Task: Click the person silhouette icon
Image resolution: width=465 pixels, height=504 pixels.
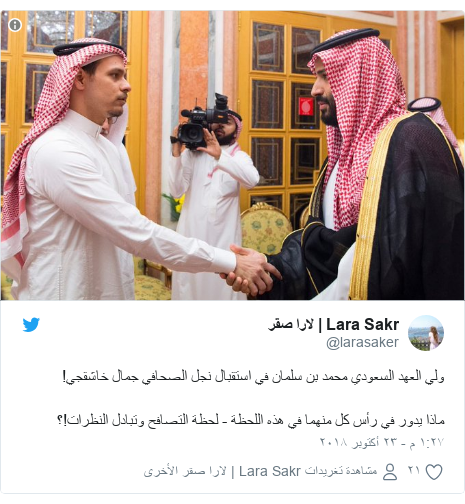Action: pos(390,472)
